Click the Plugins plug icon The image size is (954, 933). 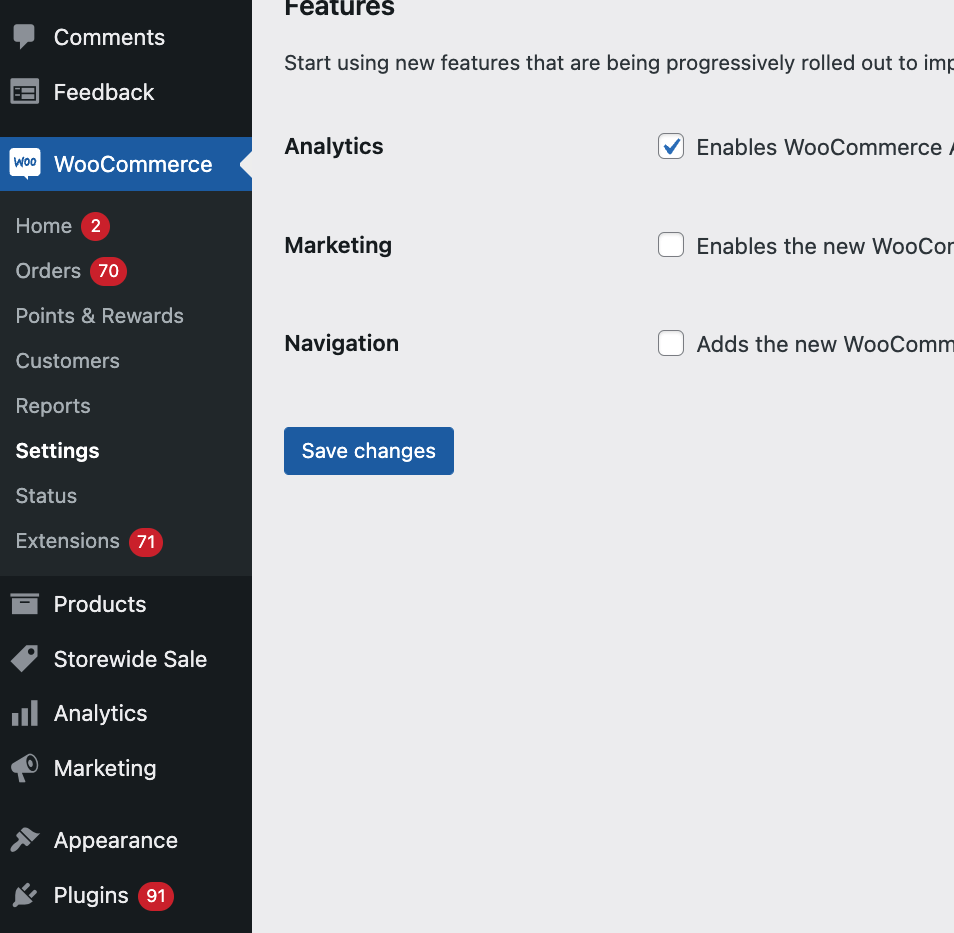coord(24,895)
